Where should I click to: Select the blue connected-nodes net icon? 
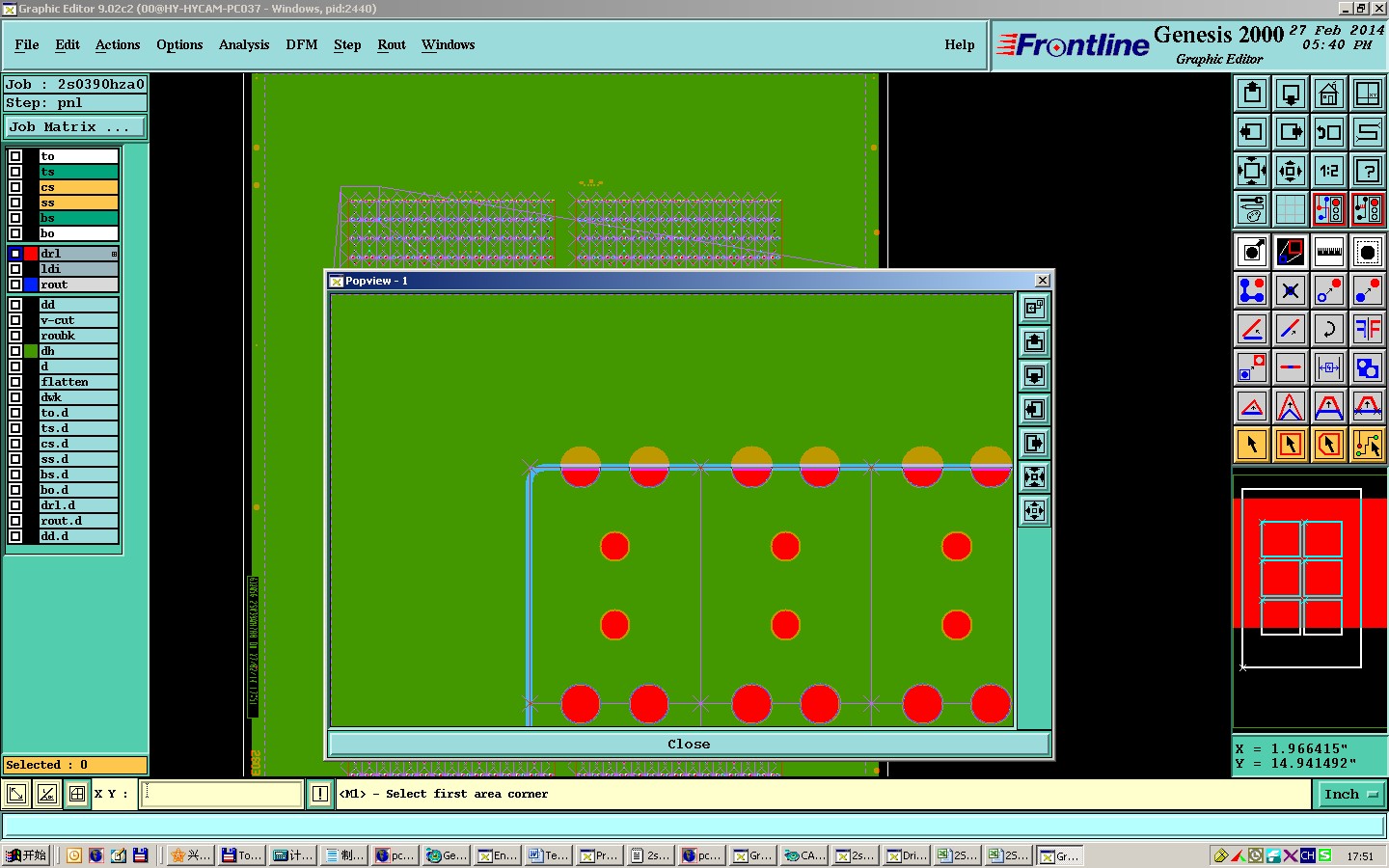coord(1252,290)
